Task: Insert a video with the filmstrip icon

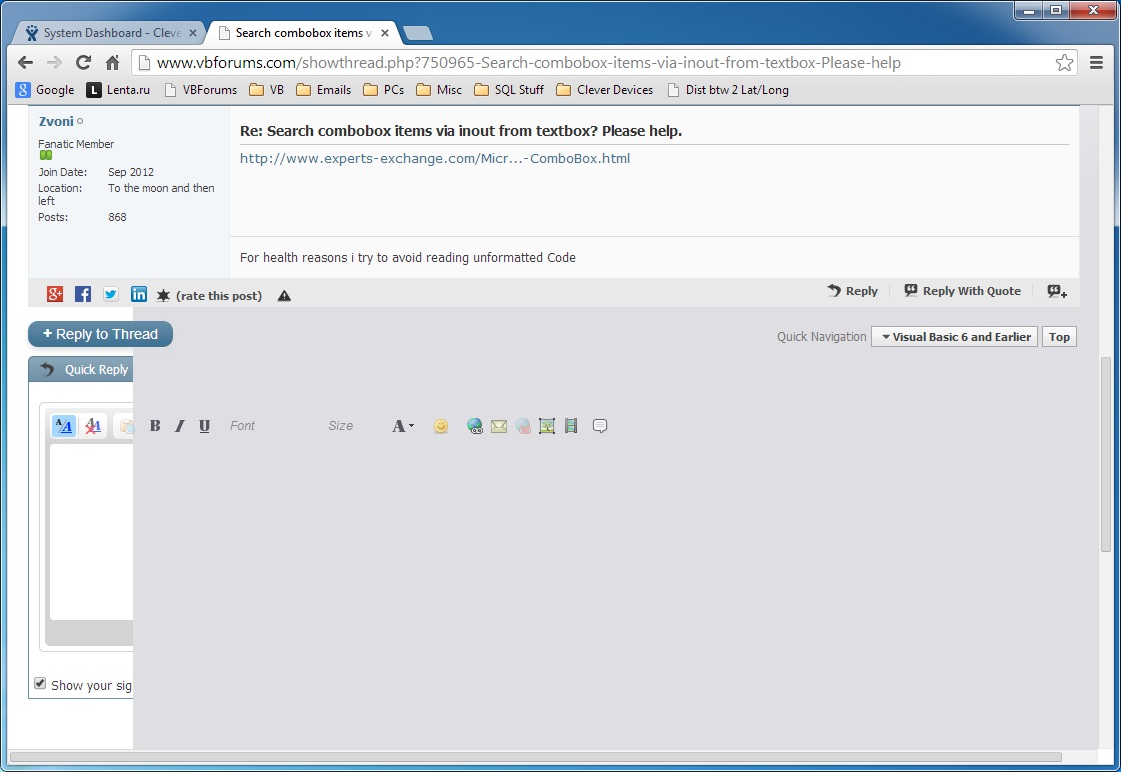Action: coord(571,426)
